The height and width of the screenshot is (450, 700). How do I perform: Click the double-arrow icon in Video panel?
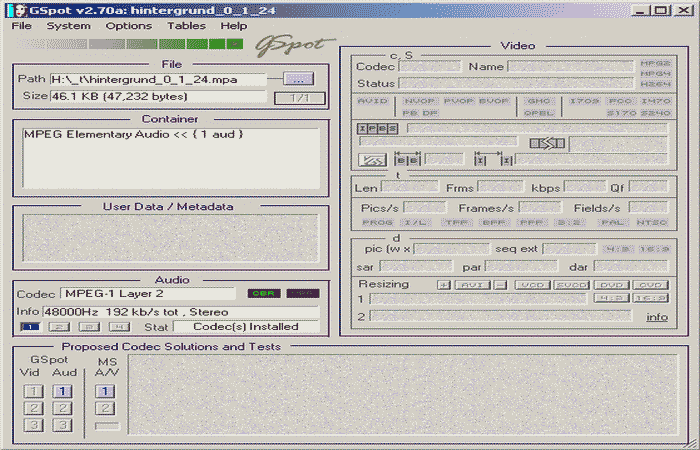coord(547,143)
